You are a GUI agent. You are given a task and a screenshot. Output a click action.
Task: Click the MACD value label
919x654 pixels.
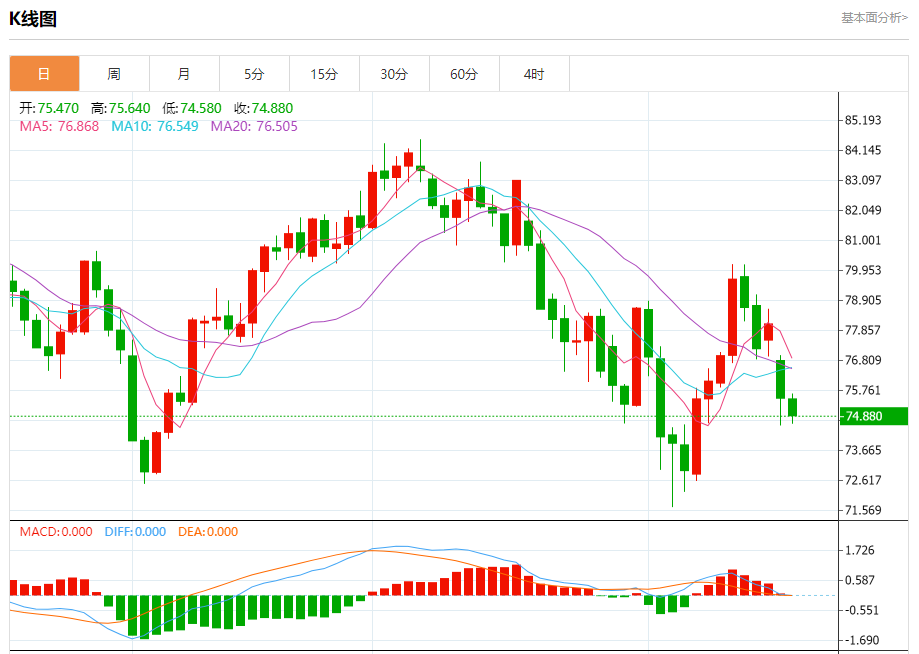click(56, 532)
